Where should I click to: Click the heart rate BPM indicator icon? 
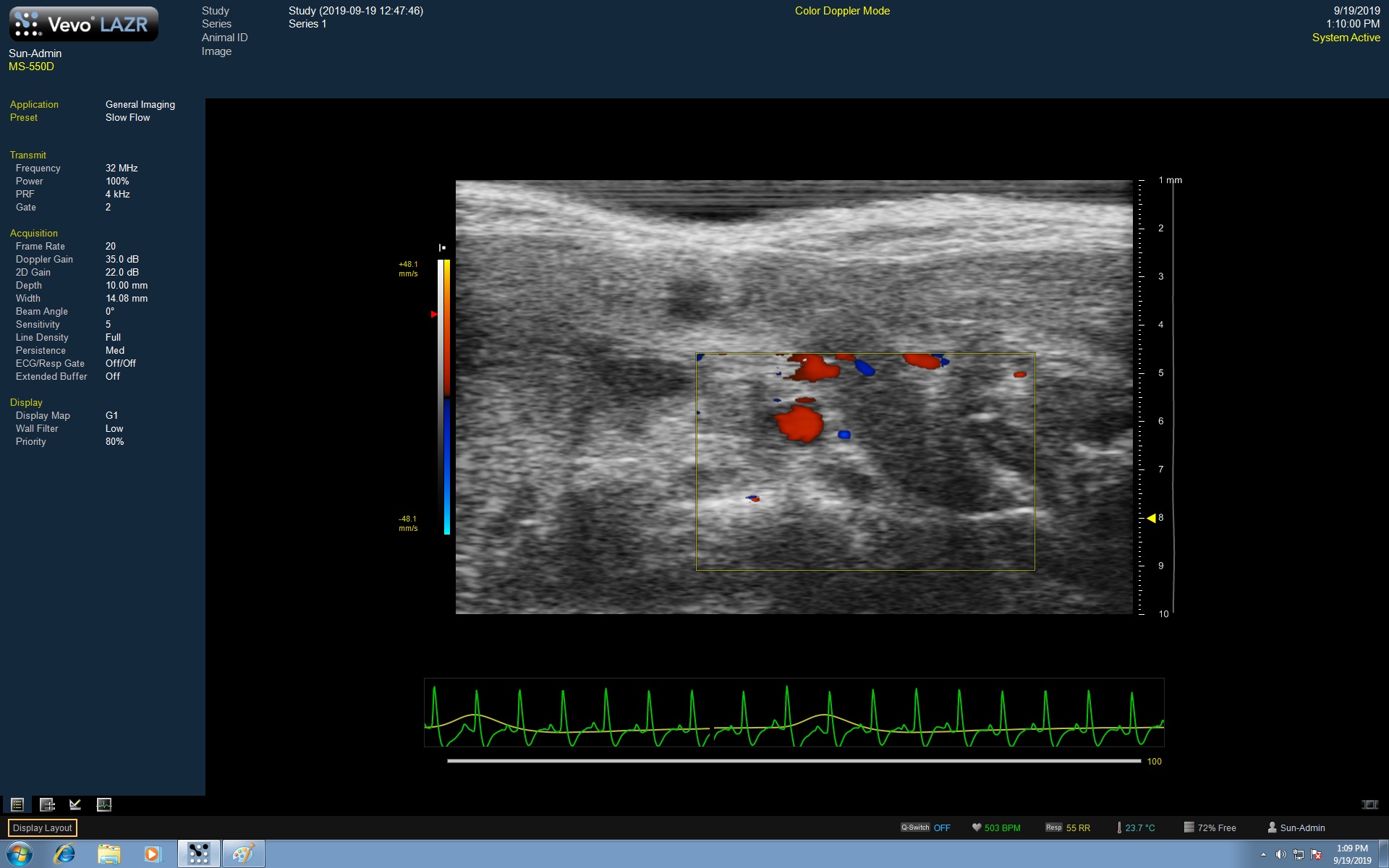976,827
